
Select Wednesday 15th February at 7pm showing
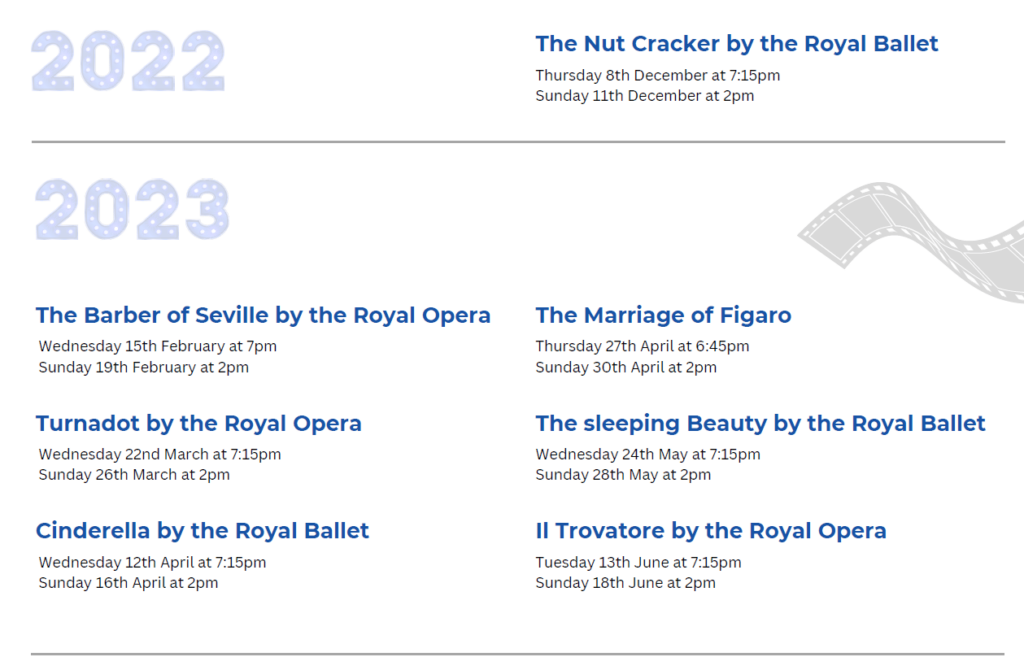click(158, 346)
